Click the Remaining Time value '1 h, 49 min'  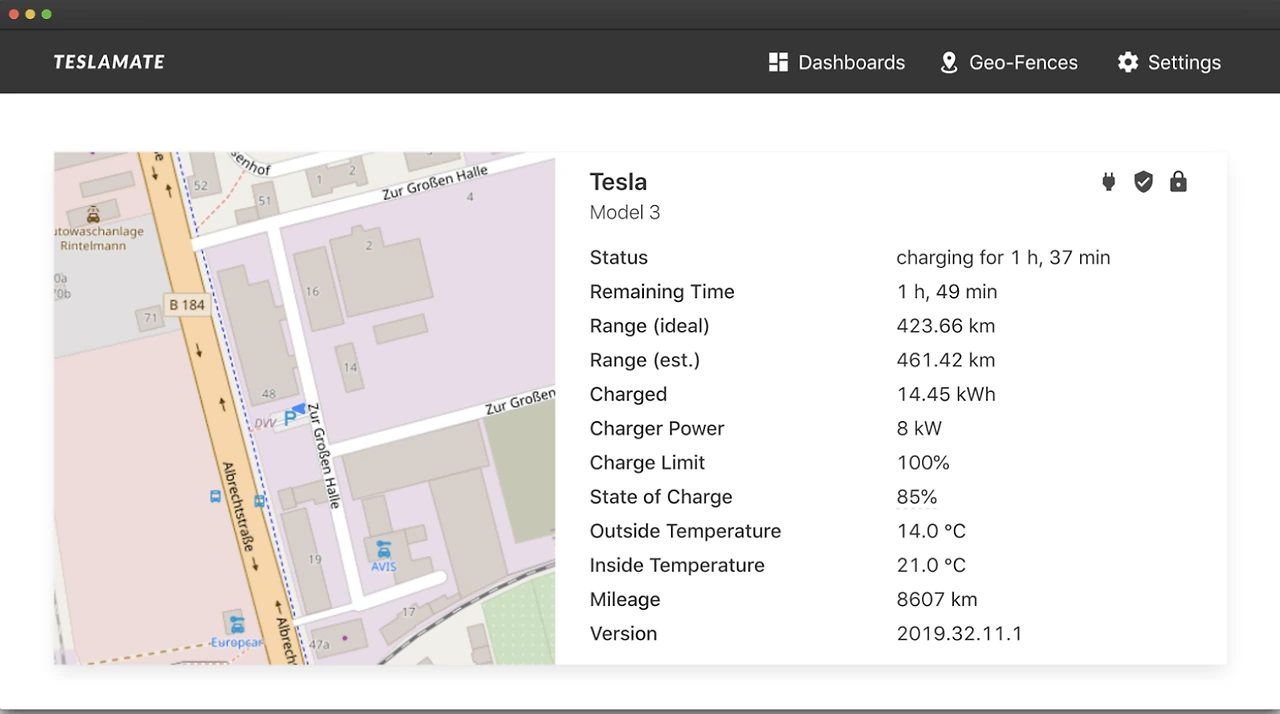947,292
